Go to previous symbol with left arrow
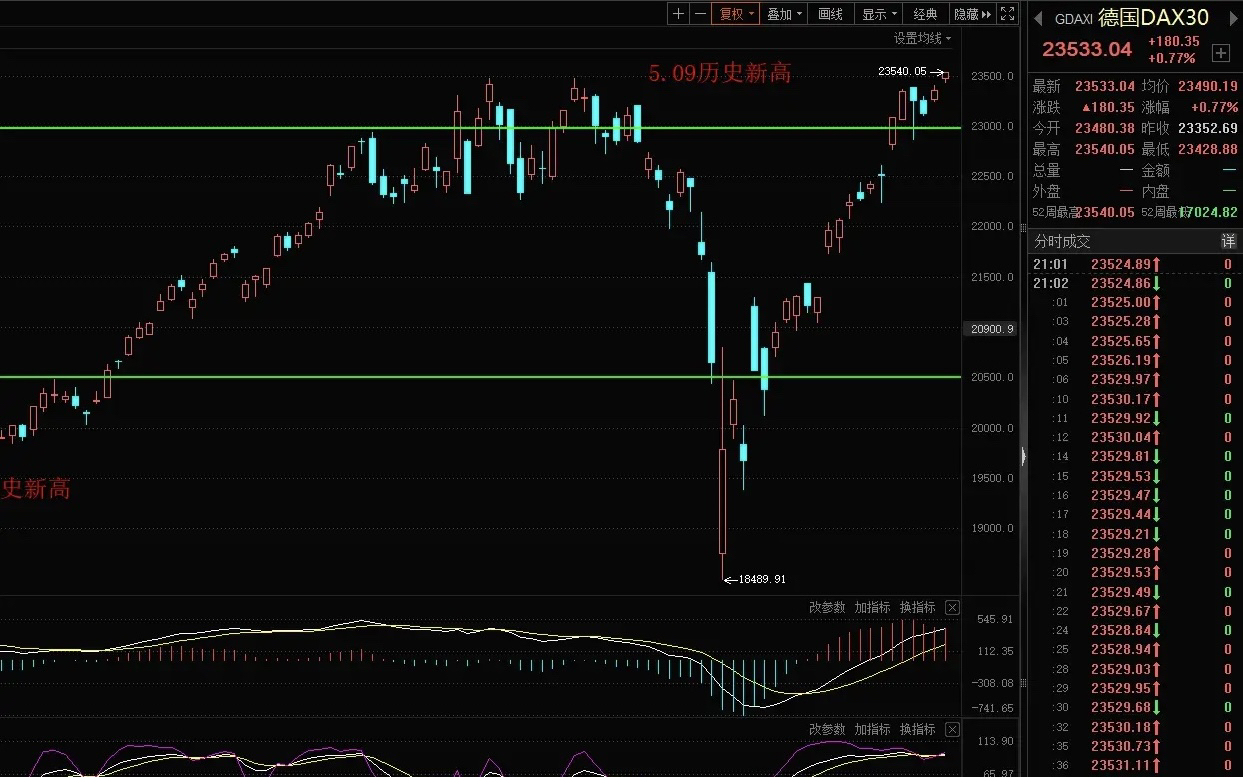This screenshot has width=1243, height=777. point(1037,18)
